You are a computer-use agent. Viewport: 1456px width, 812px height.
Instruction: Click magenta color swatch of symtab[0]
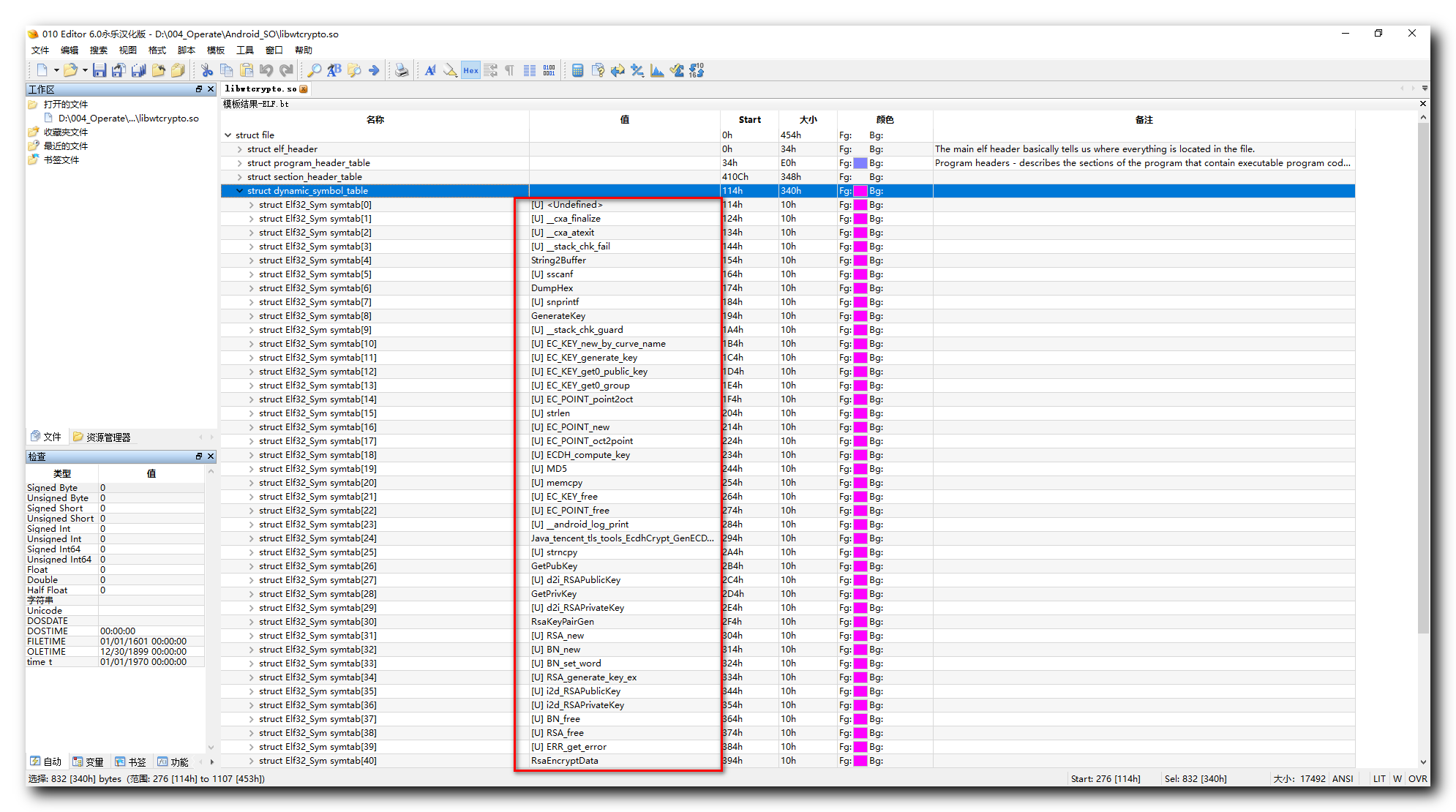pos(860,205)
